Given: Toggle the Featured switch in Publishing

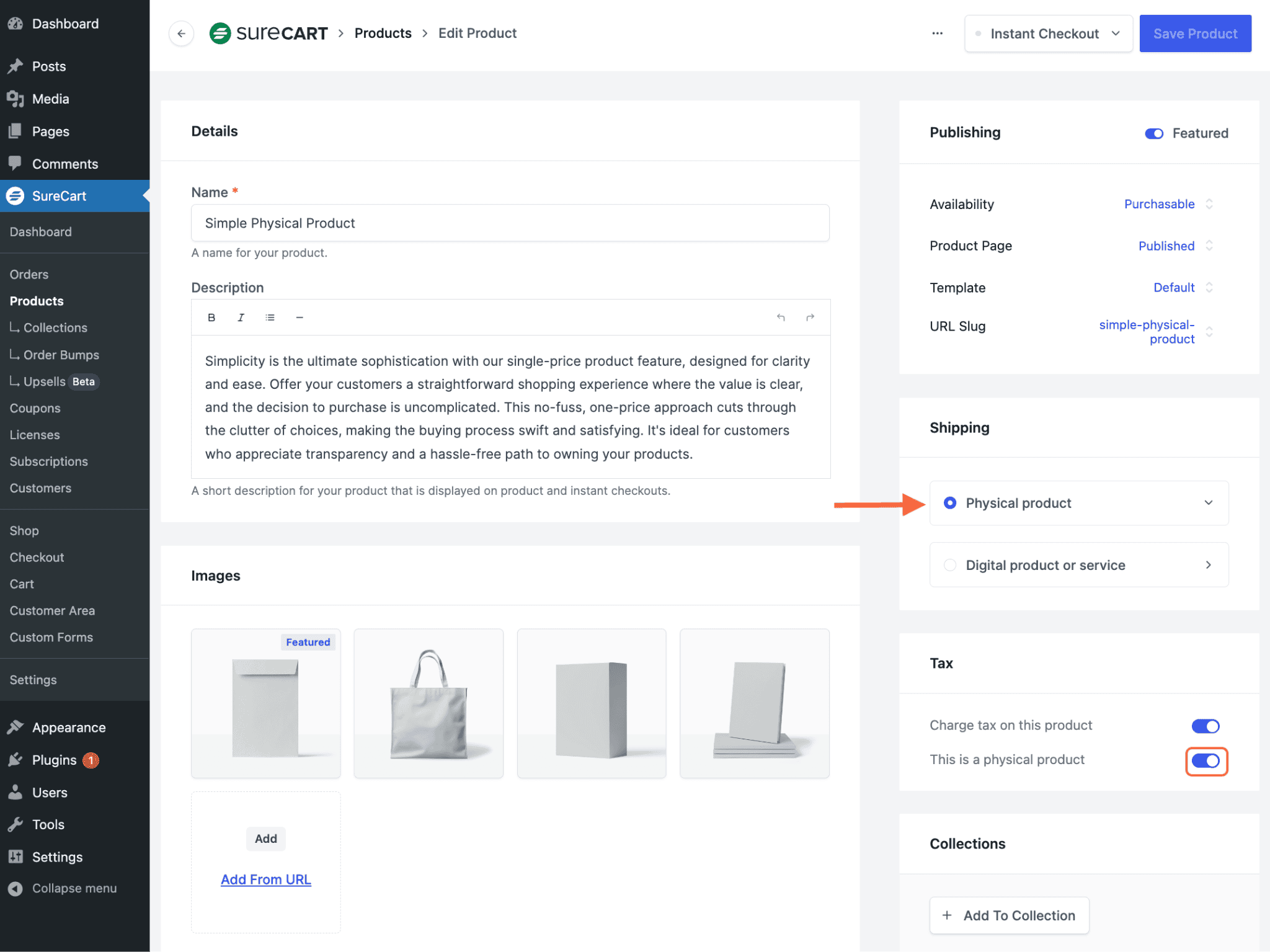Looking at the screenshot, I should coord(1154,133).
